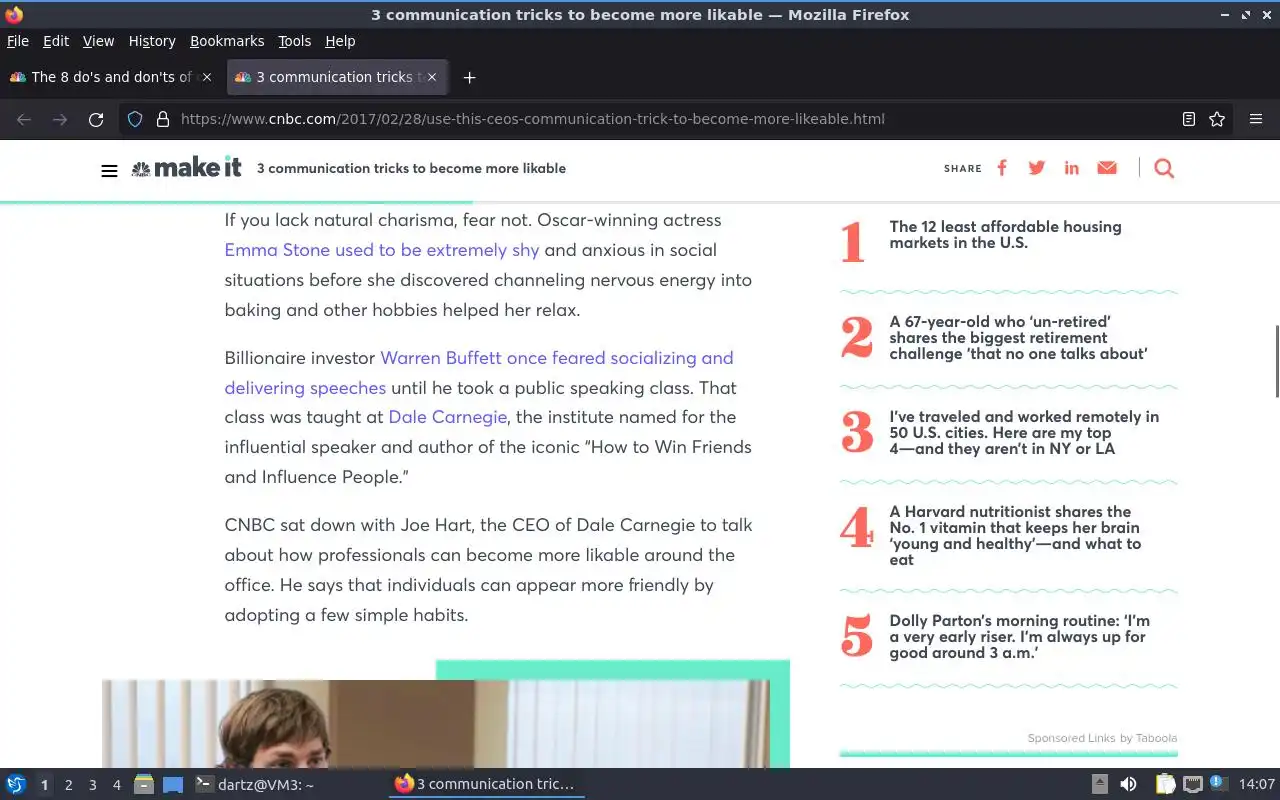Open the Edit menu
The height and width of the screenshot is (800, 1280).
click(x=56, y=41)
